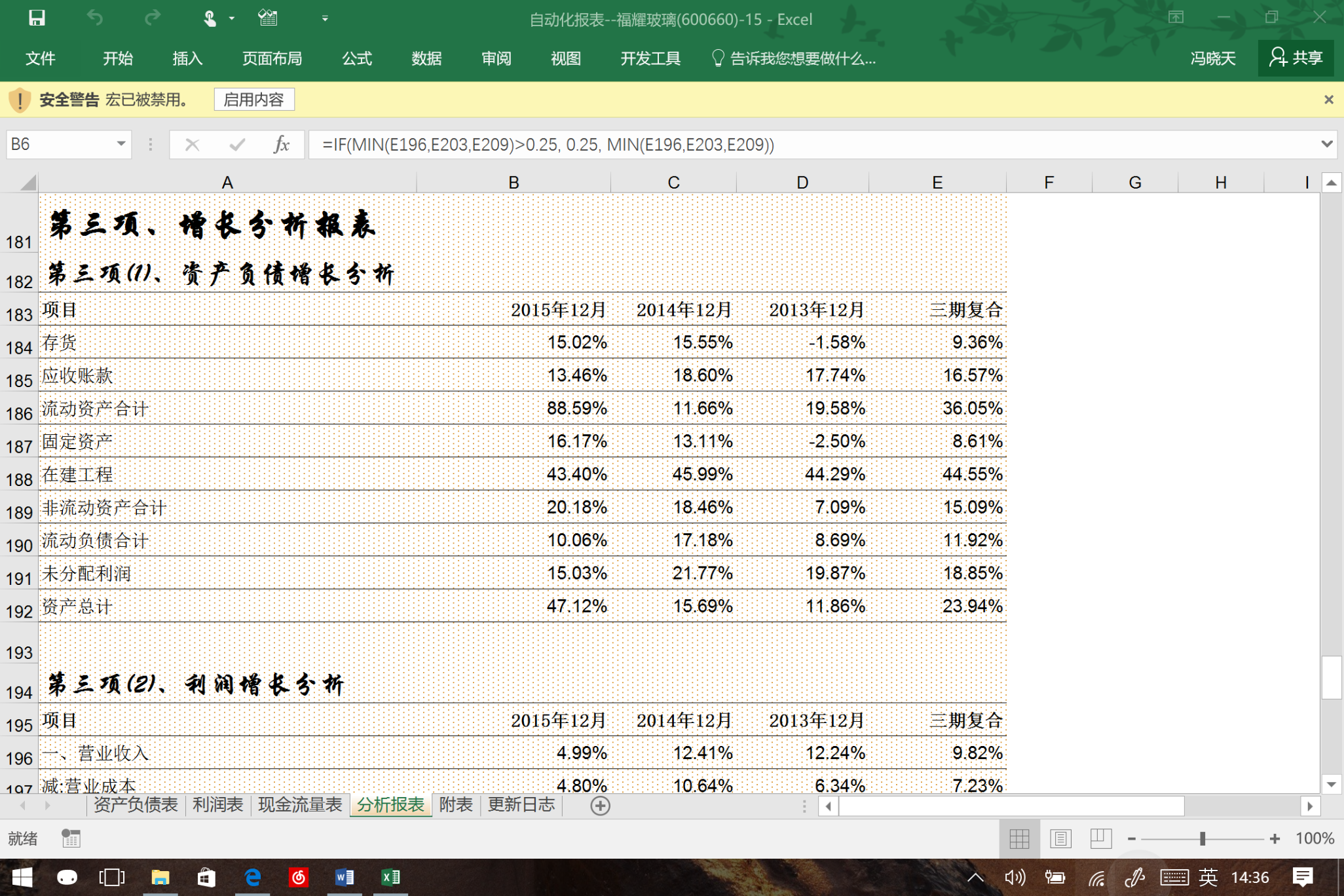The height and width of the screenshot is (896, 1344).
Task: Click the Save icon on Quick Access Toolbar
Action: pyautogui.click(x=37, y=18)
